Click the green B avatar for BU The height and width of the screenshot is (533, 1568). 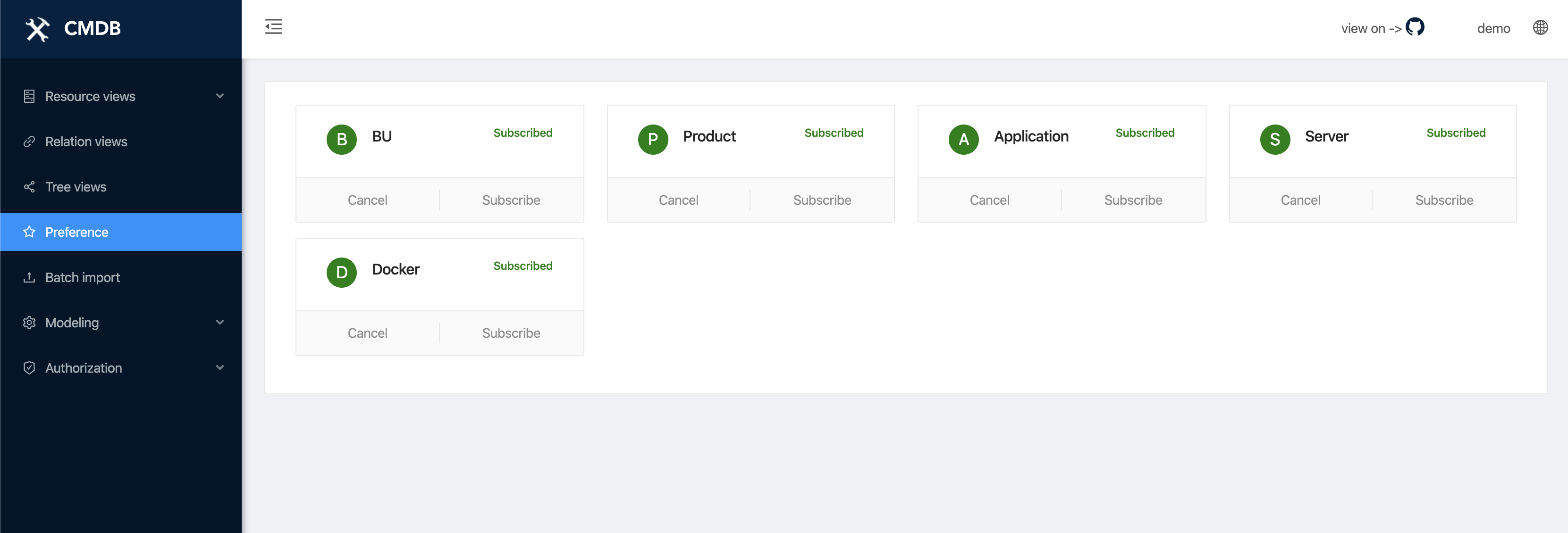pos(341,139)
